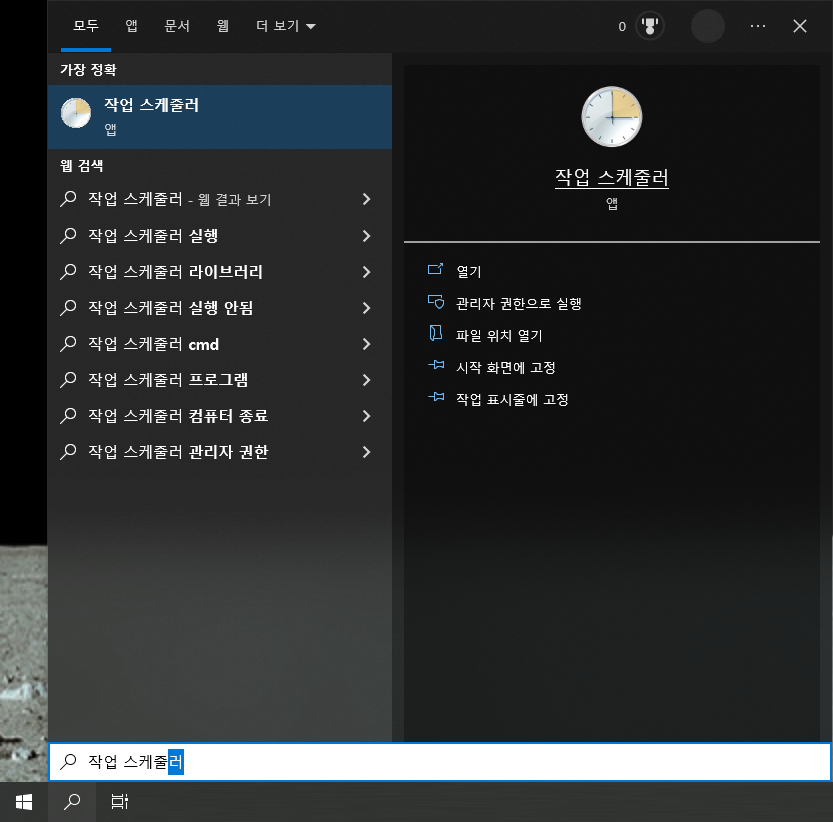Click the Microsoft Rewards shield icon
The height and width of the screenshot is (822, 833).
click(651, 26)
